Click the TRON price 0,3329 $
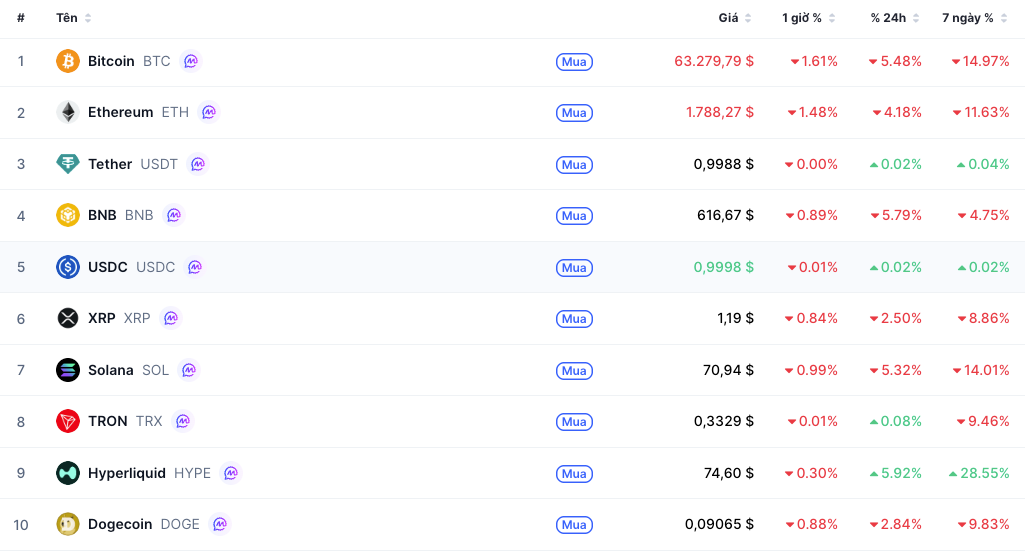 point(724,421)
